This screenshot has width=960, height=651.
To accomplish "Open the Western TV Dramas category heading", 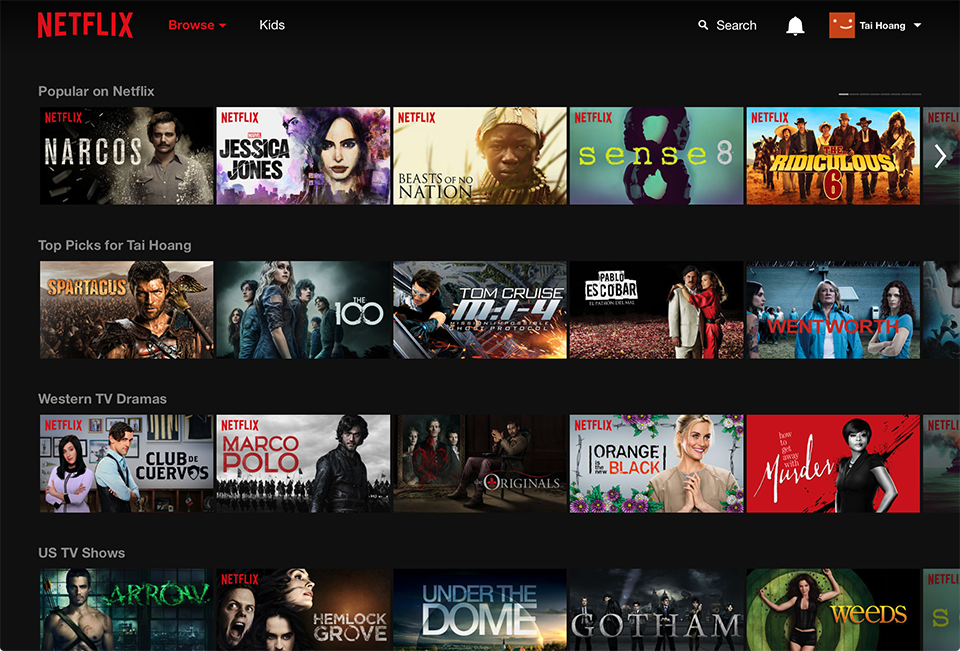I will 102,399.
